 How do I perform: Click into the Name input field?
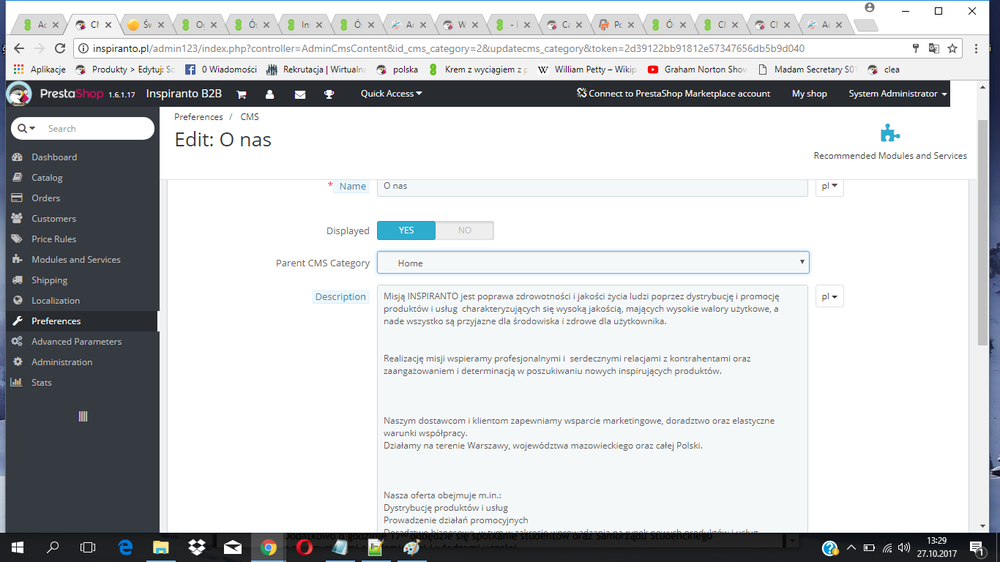coord(592,186)
